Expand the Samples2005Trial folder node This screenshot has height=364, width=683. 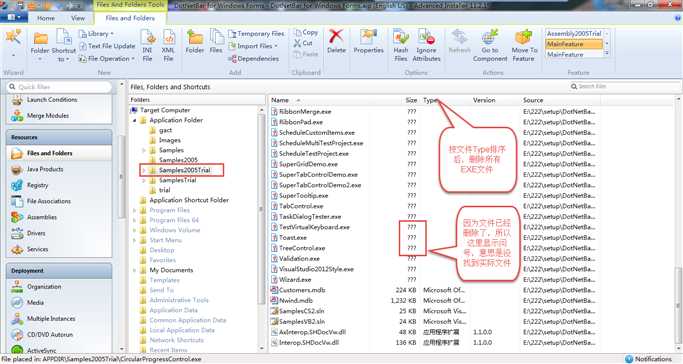click(144, 170)
